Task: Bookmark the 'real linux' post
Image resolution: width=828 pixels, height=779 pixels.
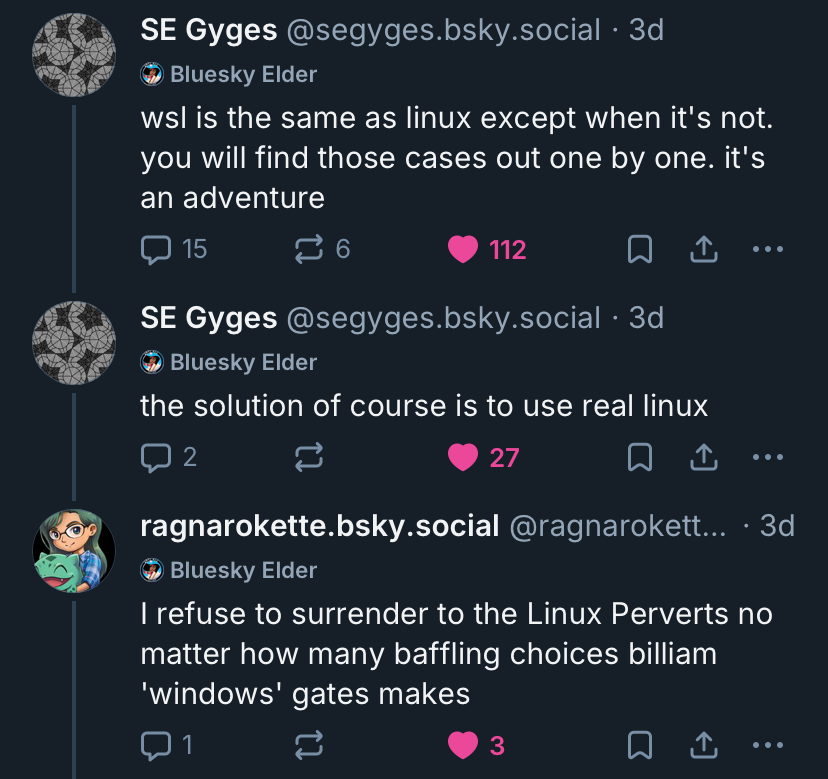Action: [x=639, y=457]
